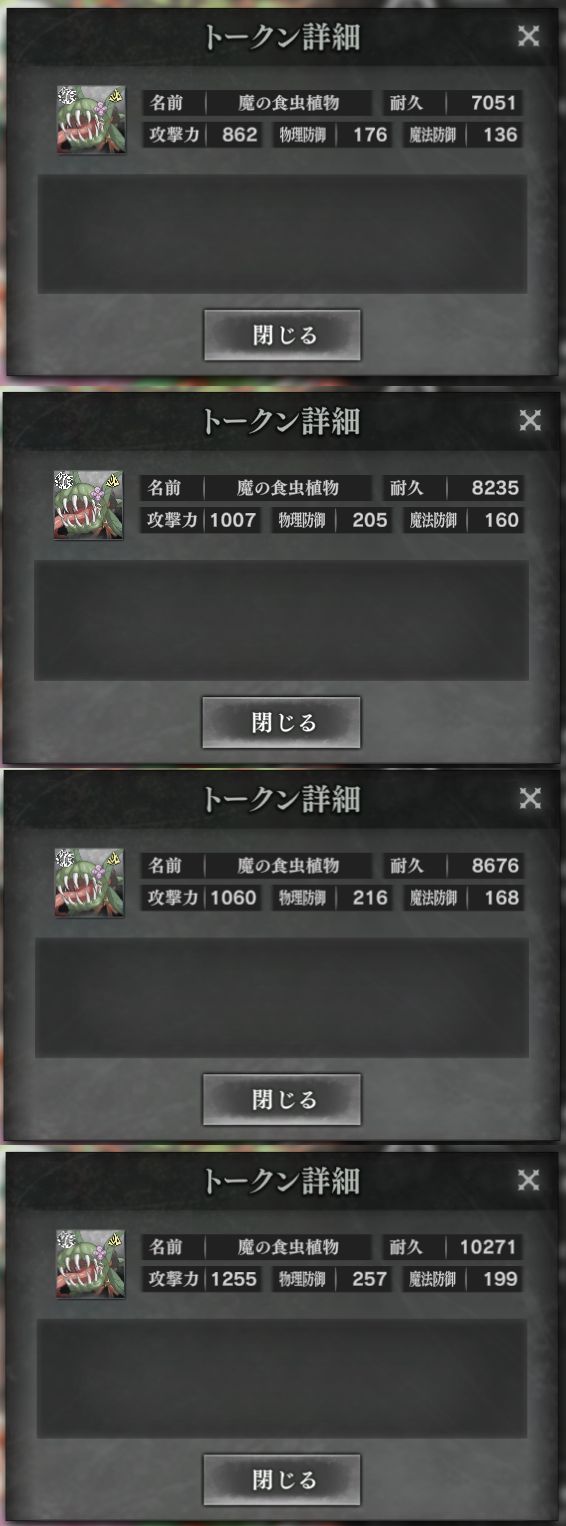Image resolution: width=566 pixels, height=1526 pixels.
Task: Click the monster thumbnail in the 耐久 10271 panel
Action: [x=90, y=1264]
